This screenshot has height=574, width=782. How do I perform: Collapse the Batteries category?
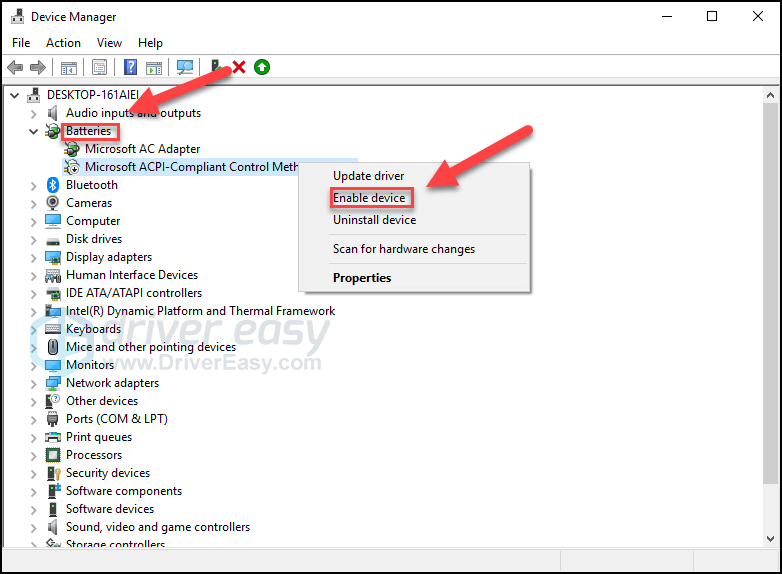click(33, 132)
